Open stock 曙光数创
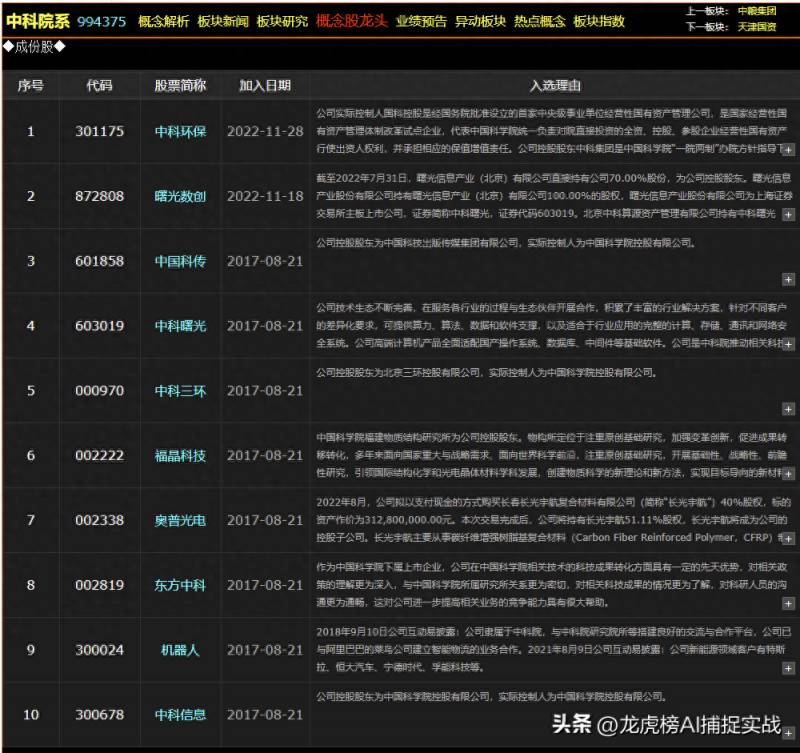Screen dimensions: 800x753 [181, 196]
